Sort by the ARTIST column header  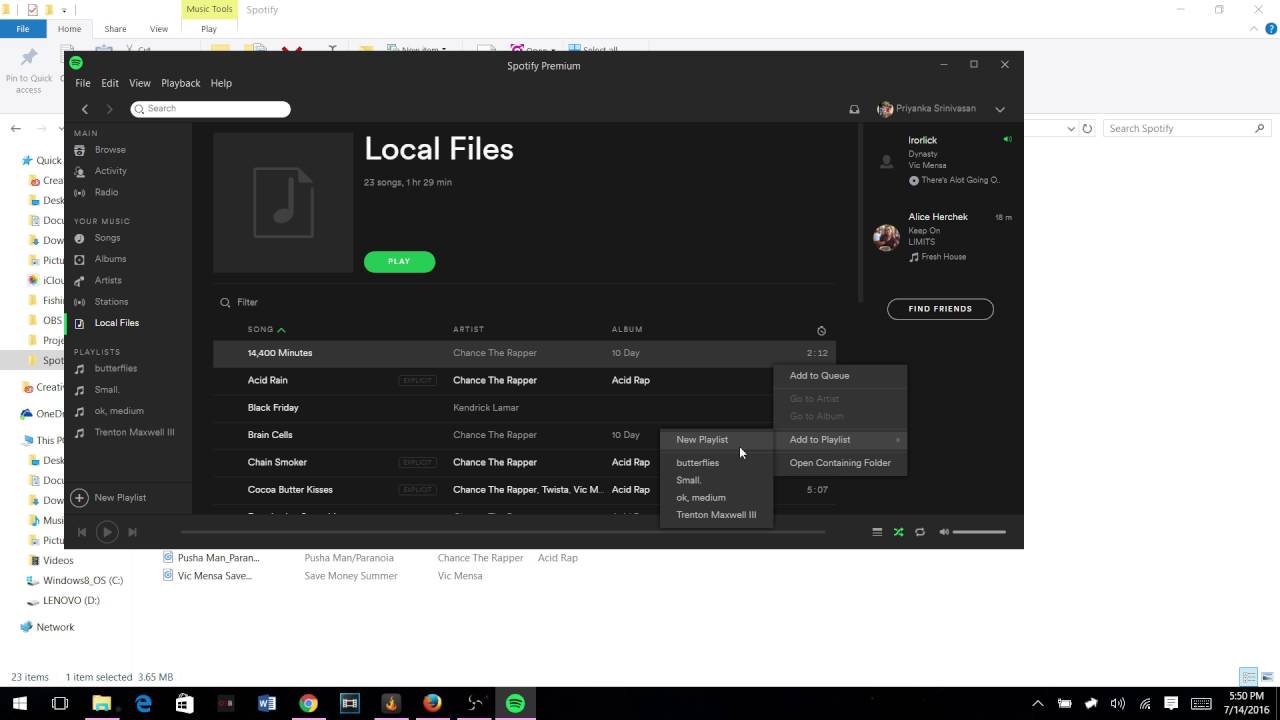[x=468, y=329]
